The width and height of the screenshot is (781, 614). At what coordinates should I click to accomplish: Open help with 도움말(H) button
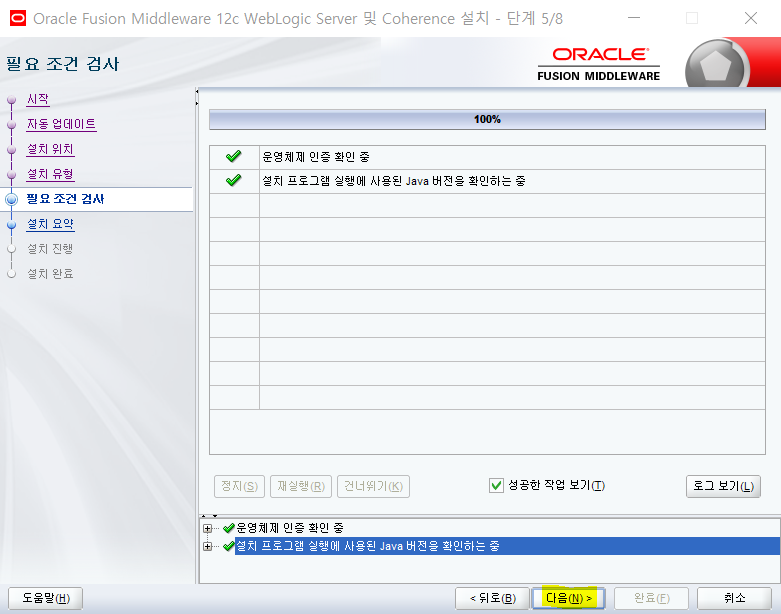45,598
